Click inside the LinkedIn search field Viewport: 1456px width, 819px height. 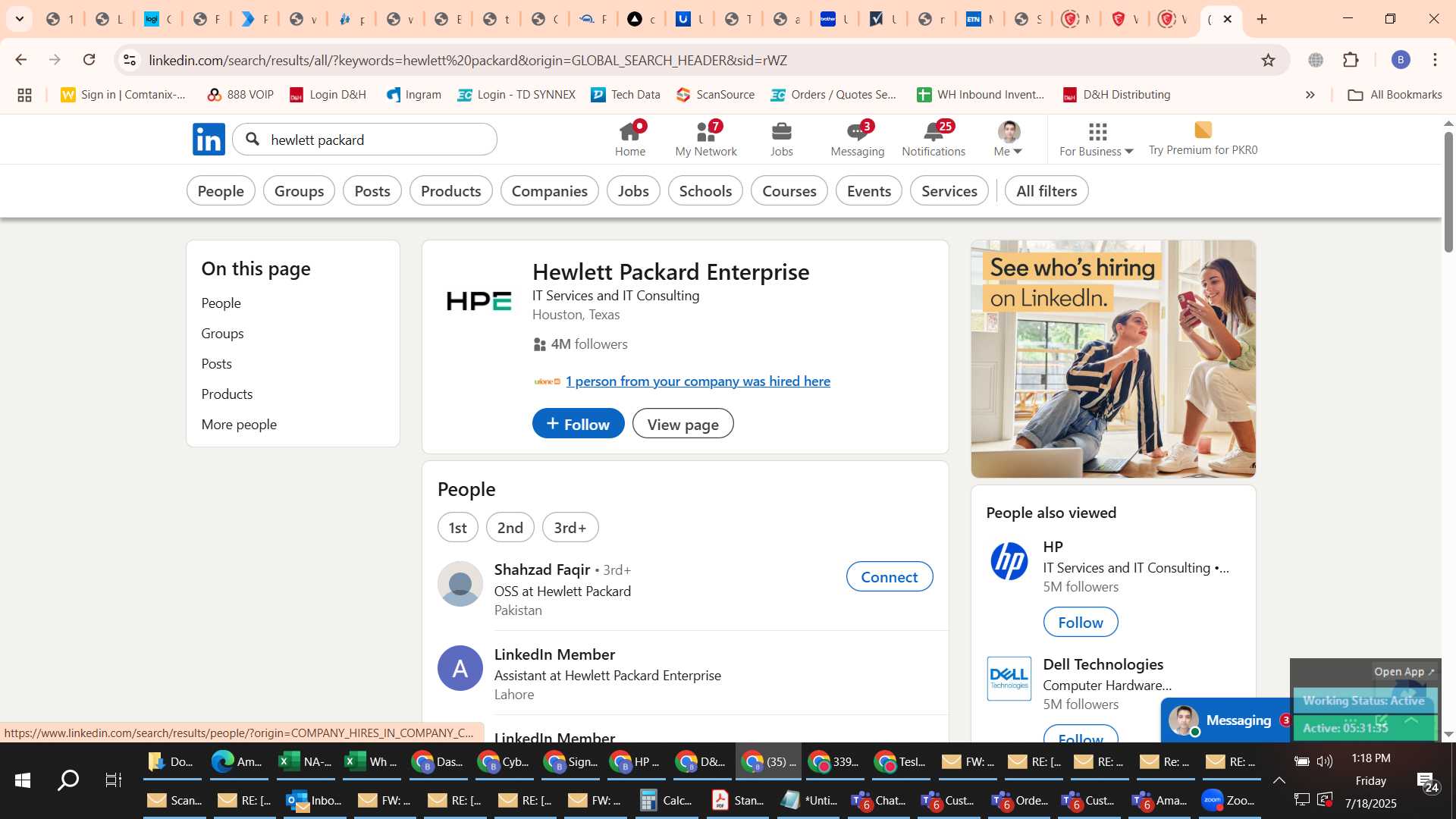pyautogui.click(x=365, y=140)
